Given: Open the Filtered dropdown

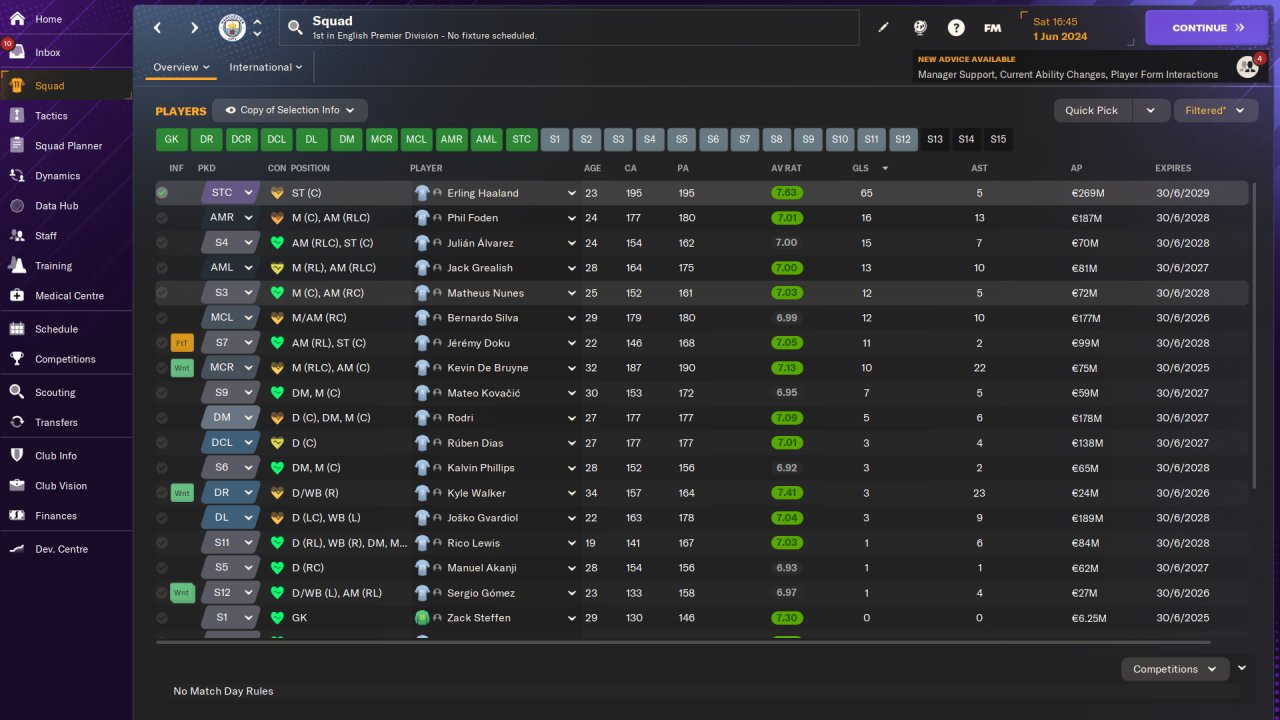Looking at the screenshot, I should [1216, 110].
